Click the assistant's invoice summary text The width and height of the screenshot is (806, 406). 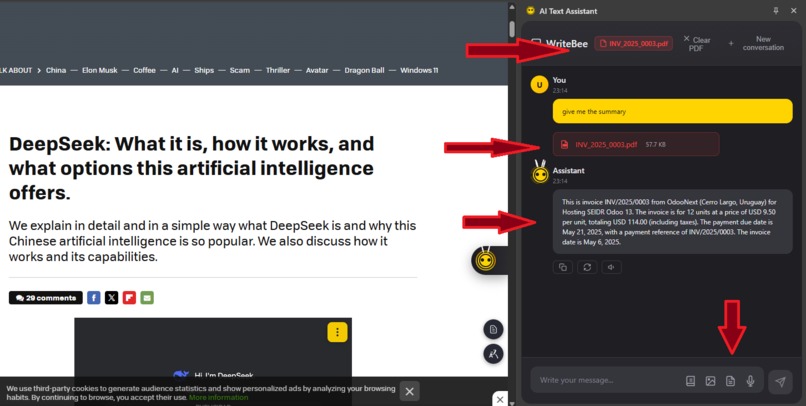pos(670,222)
